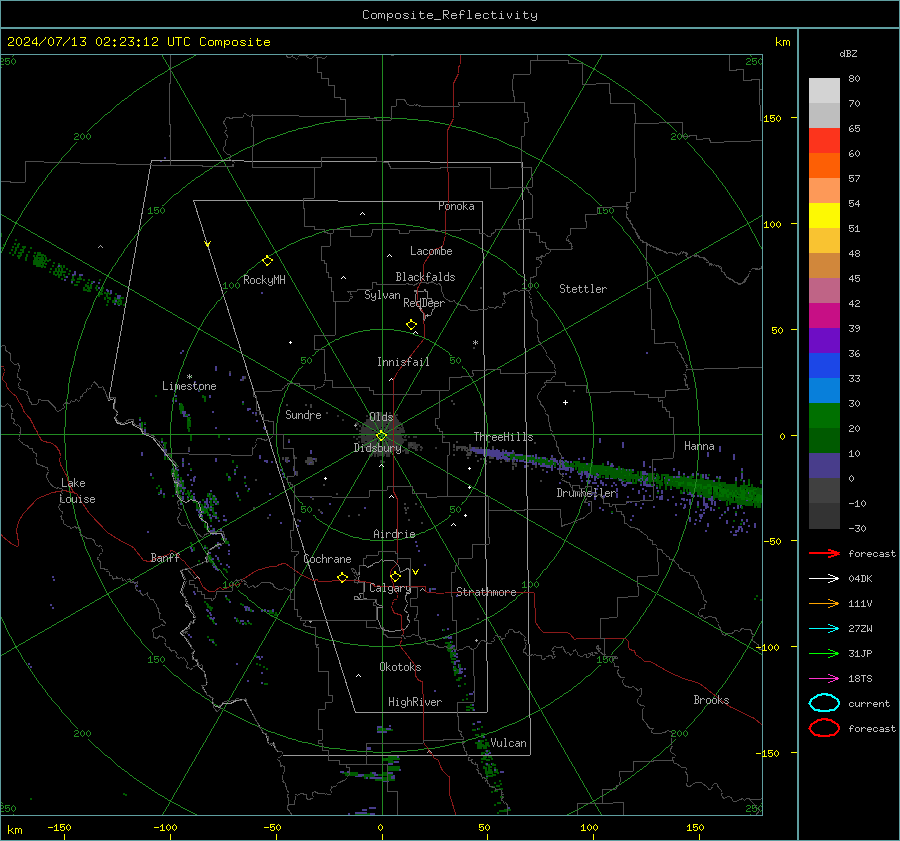The width and height of the screenshot is (900, 841).
Task: Click the Hanna city label
Action: (x=699, y=446)
